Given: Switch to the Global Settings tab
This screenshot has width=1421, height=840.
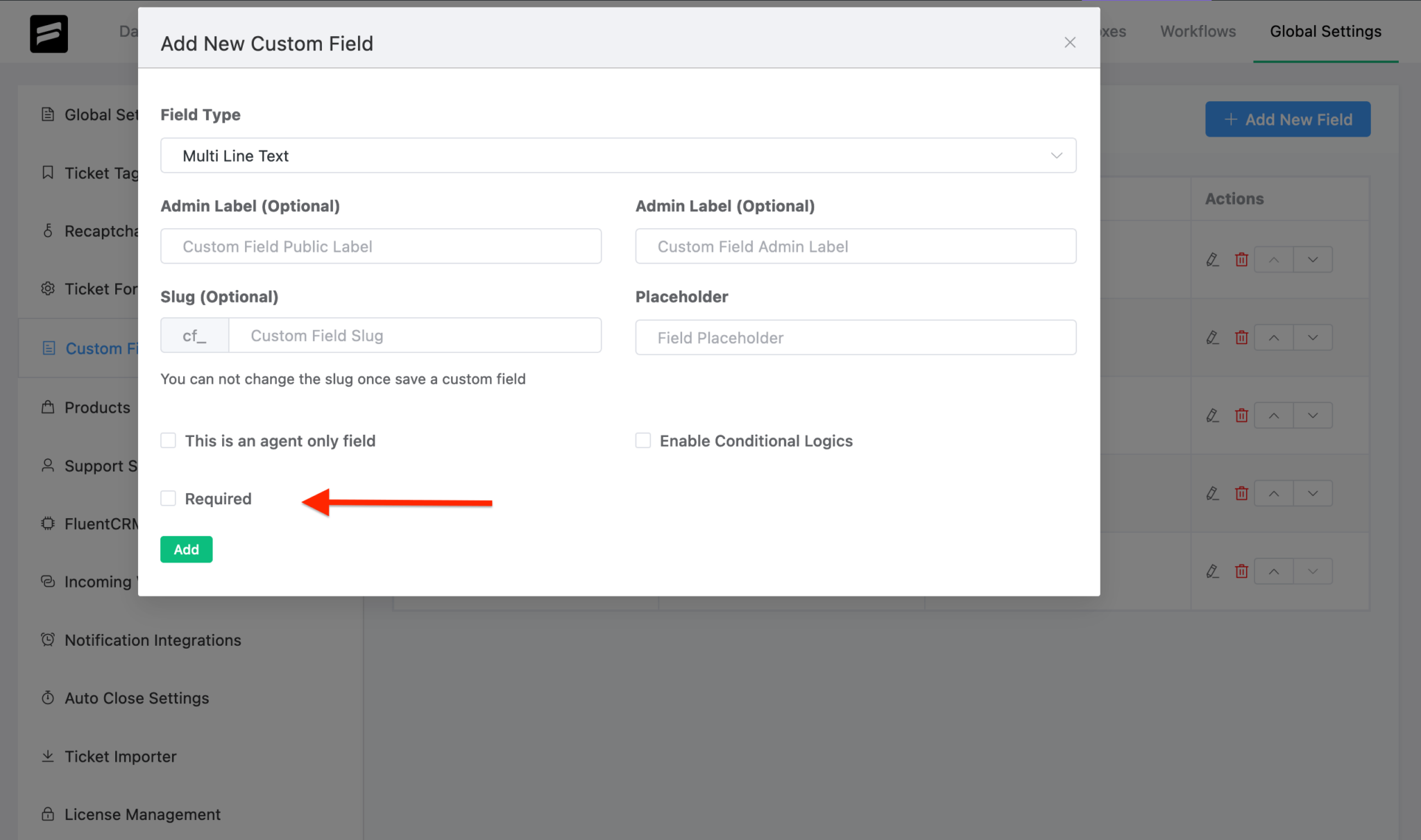Looking at the screenshot, I should pyautogui.click(x=1325, y=31).
